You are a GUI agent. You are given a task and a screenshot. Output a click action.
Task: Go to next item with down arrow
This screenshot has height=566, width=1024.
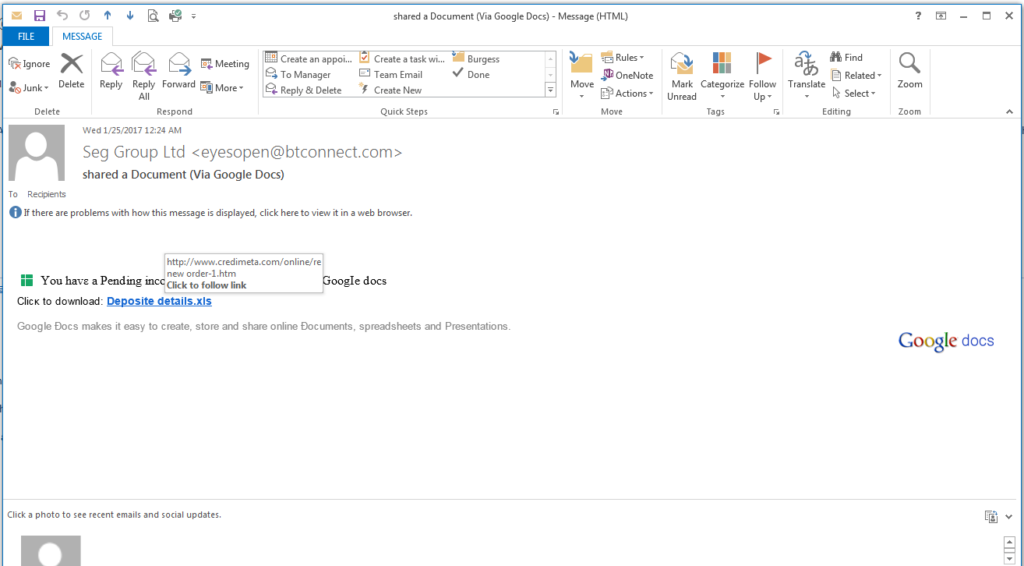130,16
